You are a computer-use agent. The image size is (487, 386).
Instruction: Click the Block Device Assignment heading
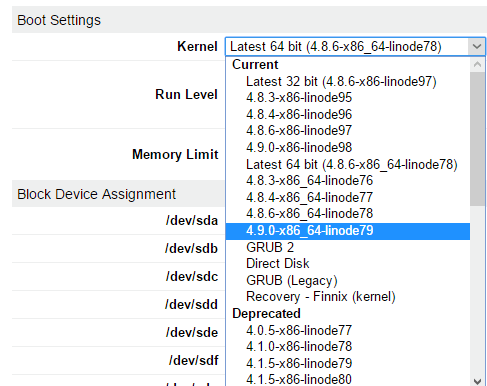(96, 194)
